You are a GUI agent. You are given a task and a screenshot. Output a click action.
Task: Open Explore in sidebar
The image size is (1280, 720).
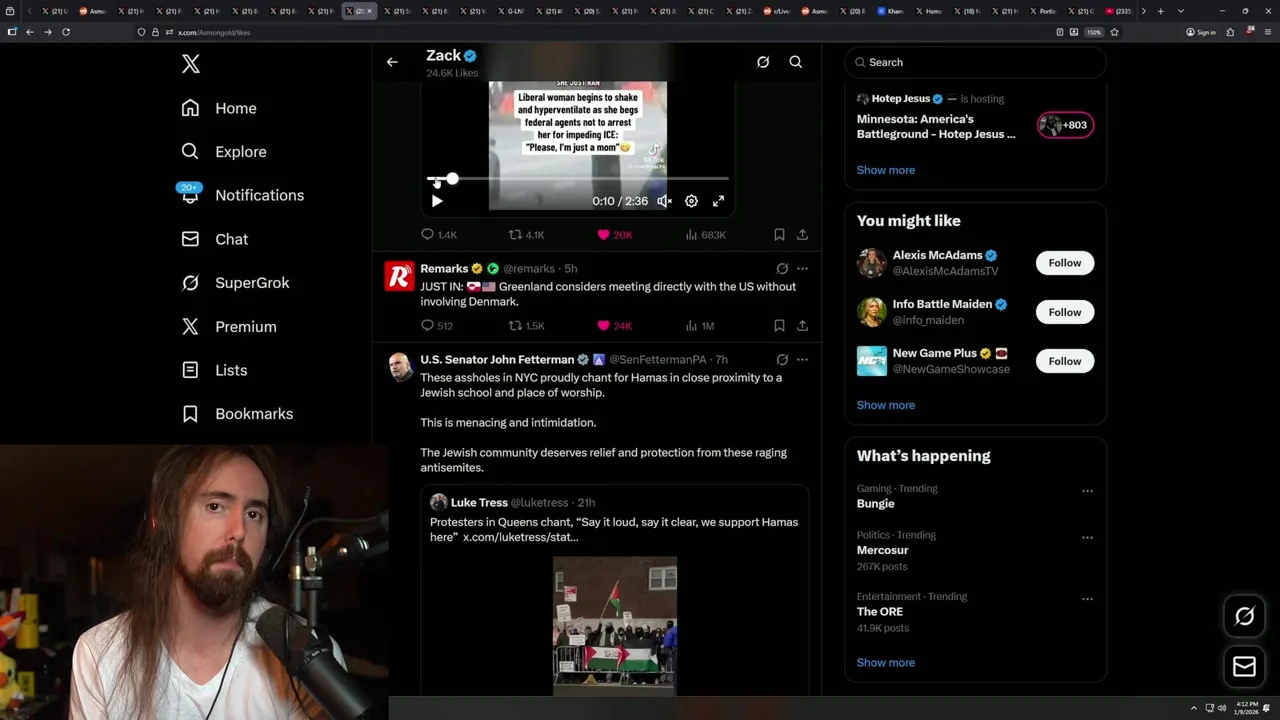pyautogui.click(x=224, y=152)
